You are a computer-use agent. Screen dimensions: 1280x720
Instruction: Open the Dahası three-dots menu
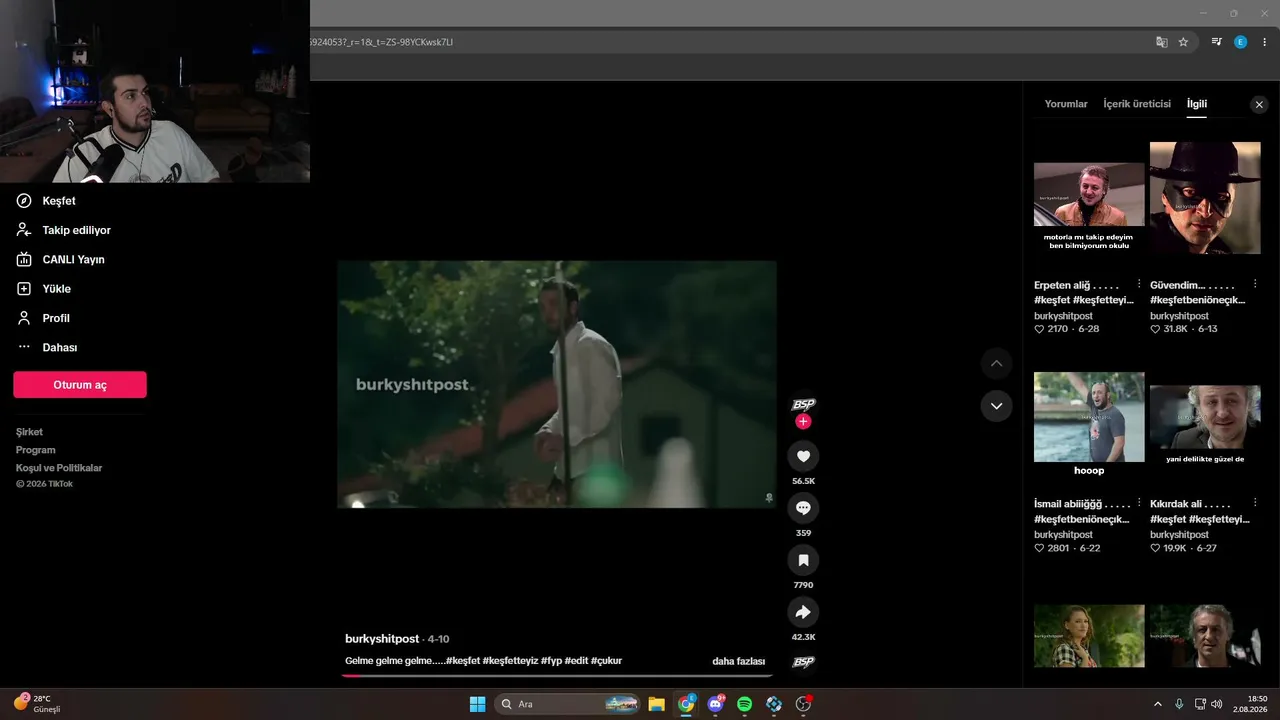coord(24,347)
